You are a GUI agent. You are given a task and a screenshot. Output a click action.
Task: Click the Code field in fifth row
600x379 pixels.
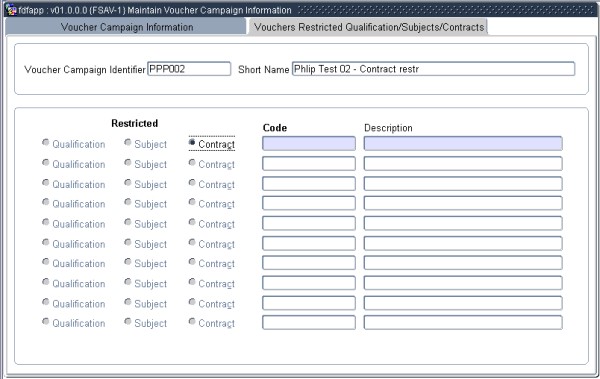309,223
